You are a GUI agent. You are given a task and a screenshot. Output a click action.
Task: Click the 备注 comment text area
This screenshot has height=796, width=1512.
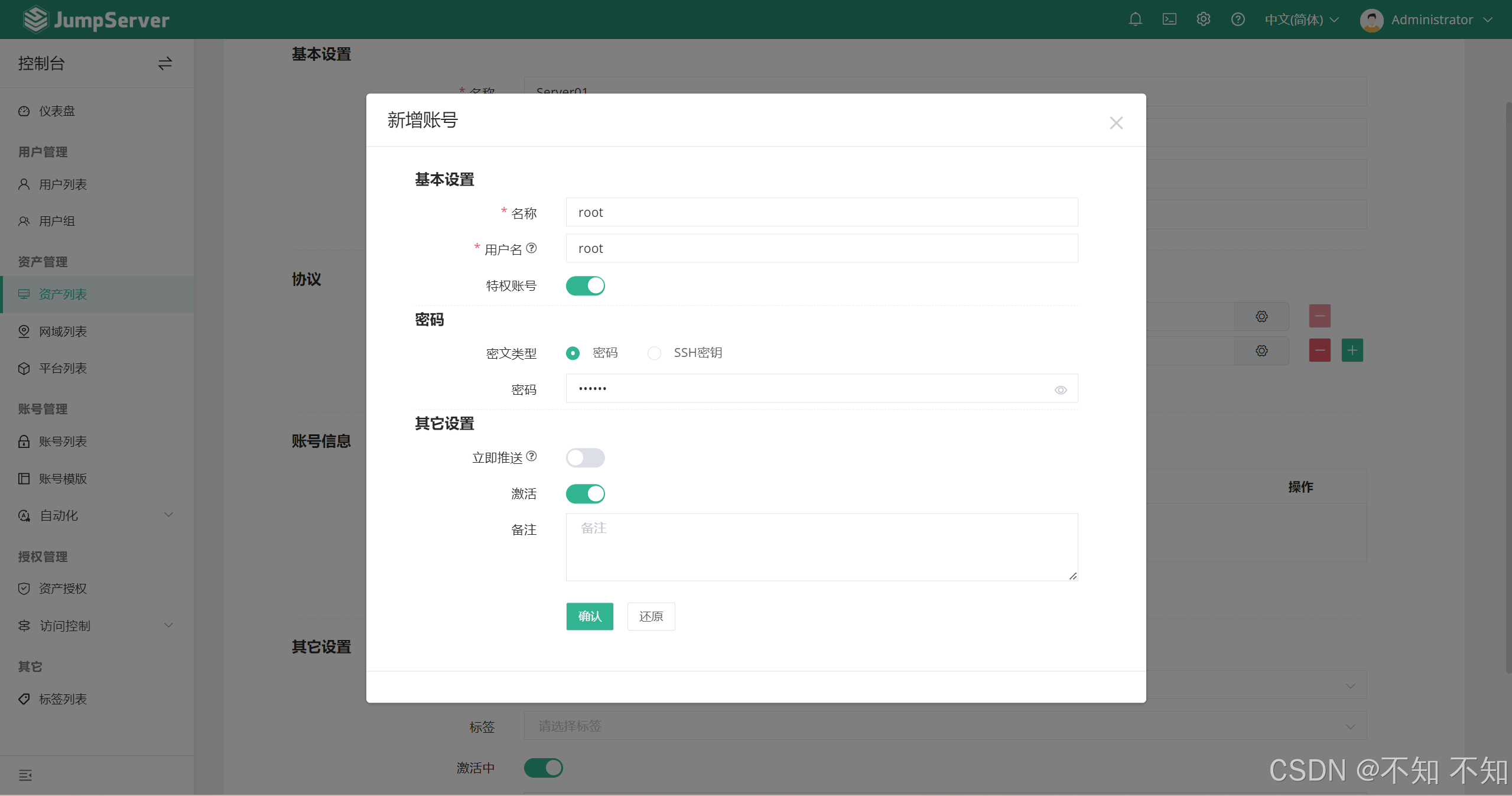click(x=821, y=547)
